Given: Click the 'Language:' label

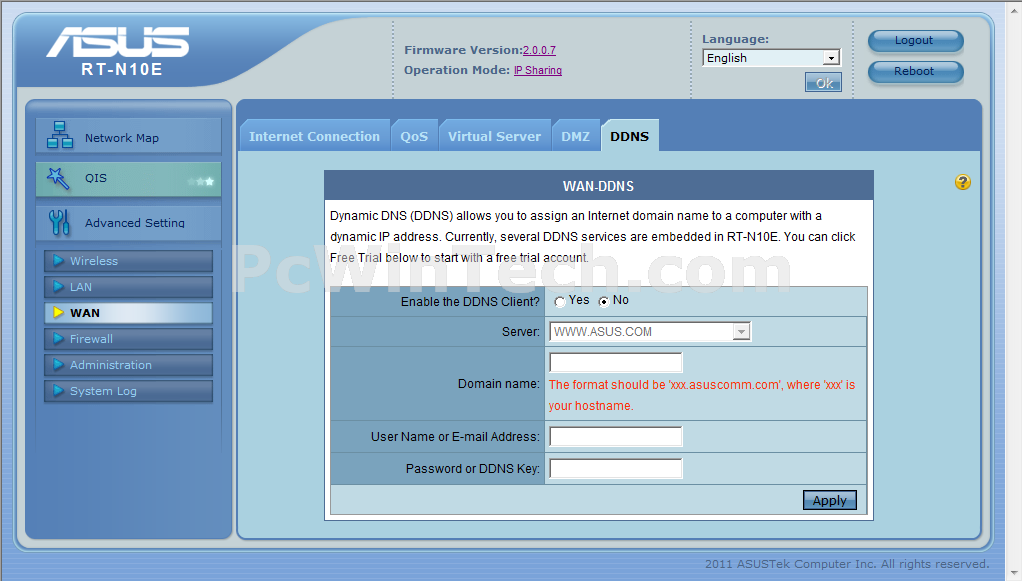Looking at the screenshot, I should (735, 39).
